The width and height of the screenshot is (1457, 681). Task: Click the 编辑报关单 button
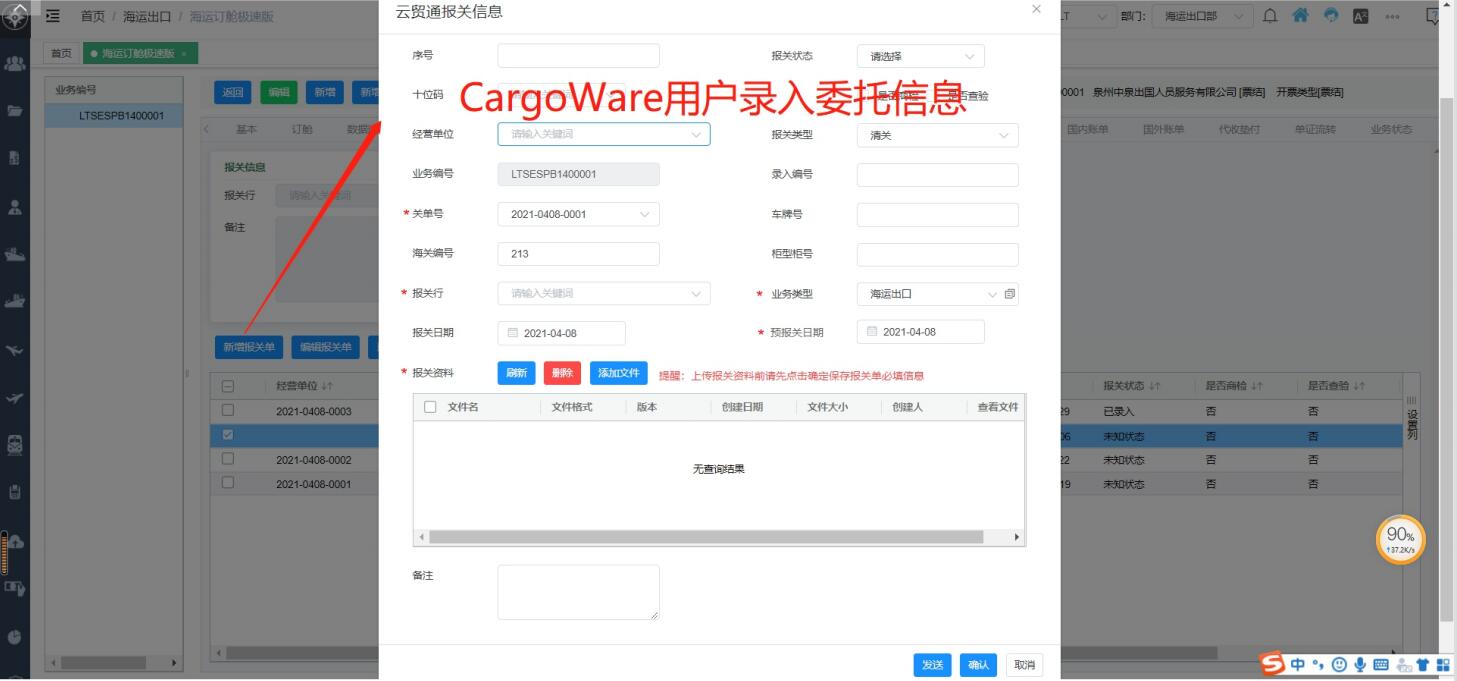click(x=326, y=347)
